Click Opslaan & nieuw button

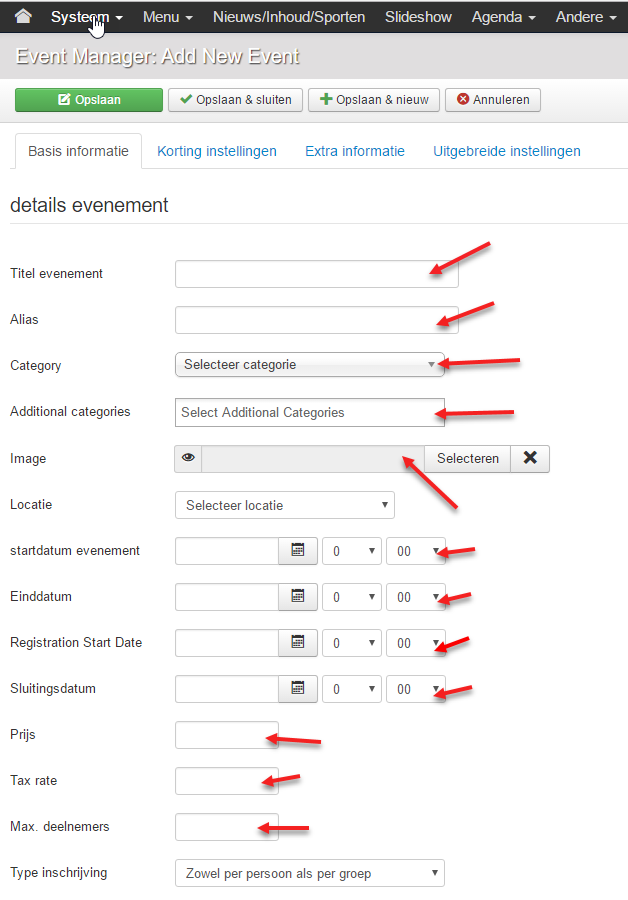(374, 99)
